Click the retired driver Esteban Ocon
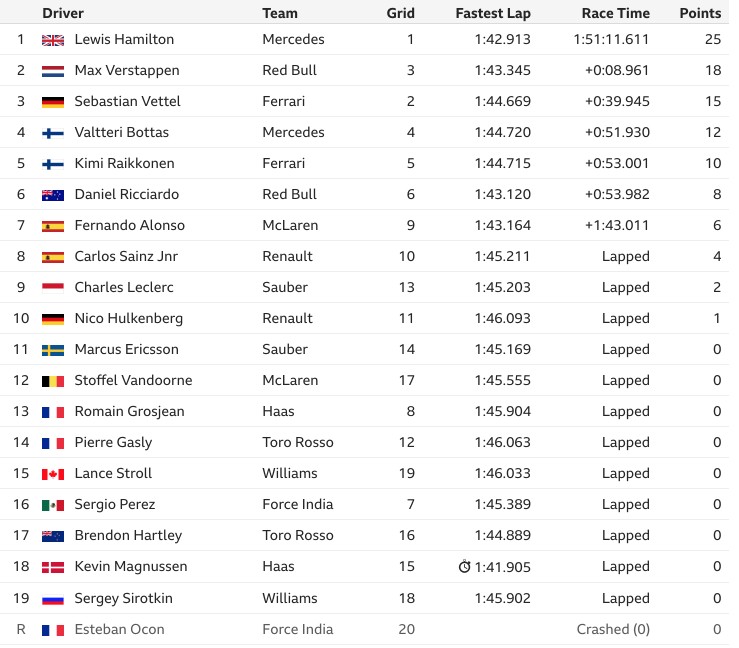739x648 pixels. tap(119, 629)
